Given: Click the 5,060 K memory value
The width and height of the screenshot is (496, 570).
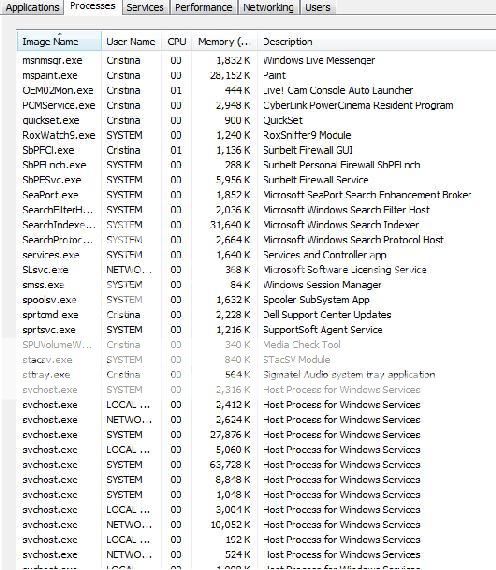Looking at the screenshot, I should coord(233,450).
